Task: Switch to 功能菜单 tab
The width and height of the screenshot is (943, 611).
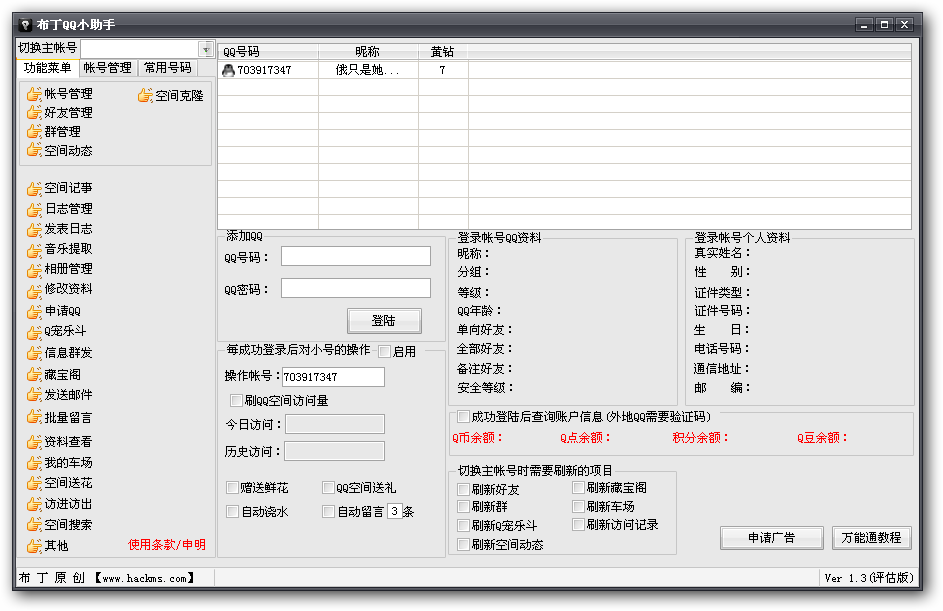Action: pos(48,68)
